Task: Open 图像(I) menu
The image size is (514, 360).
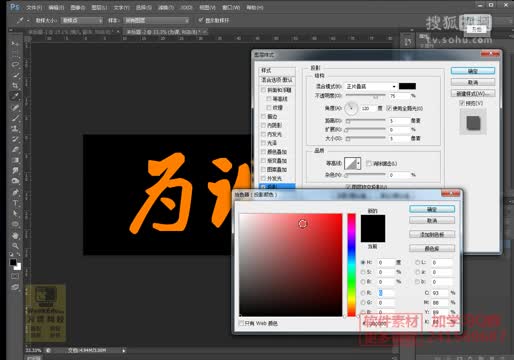Action: tap(78, 7)
